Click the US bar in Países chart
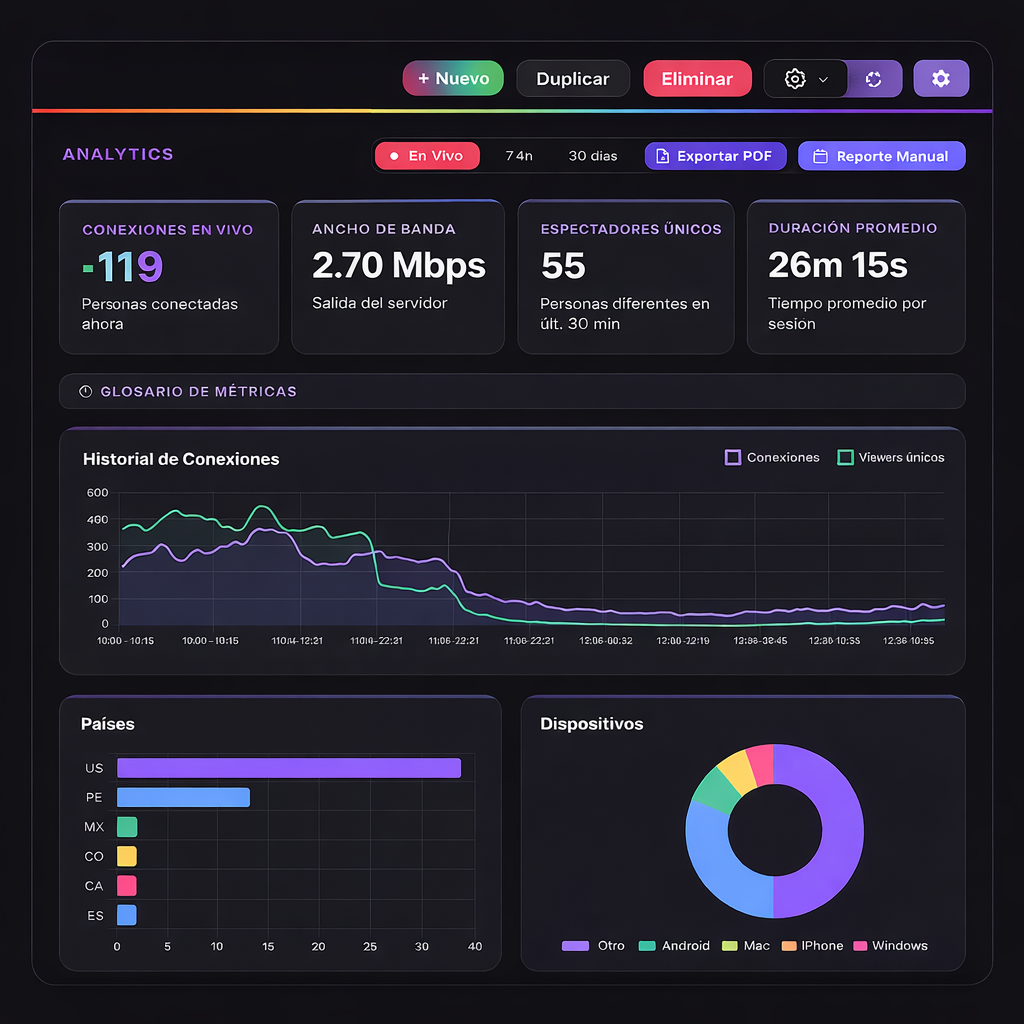 coord(288,768)
